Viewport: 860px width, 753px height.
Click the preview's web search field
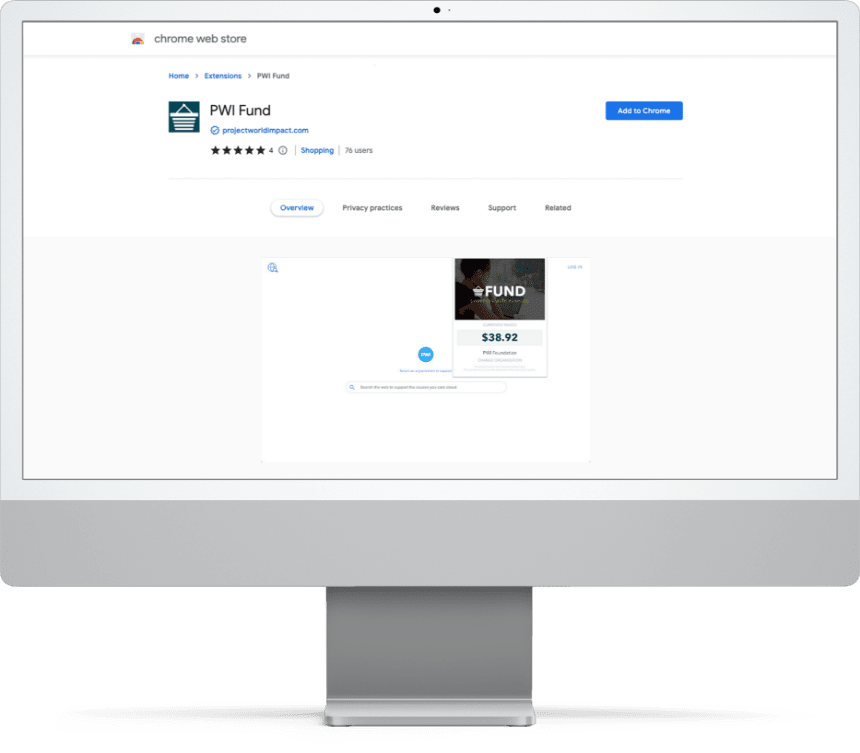[426, 387]
